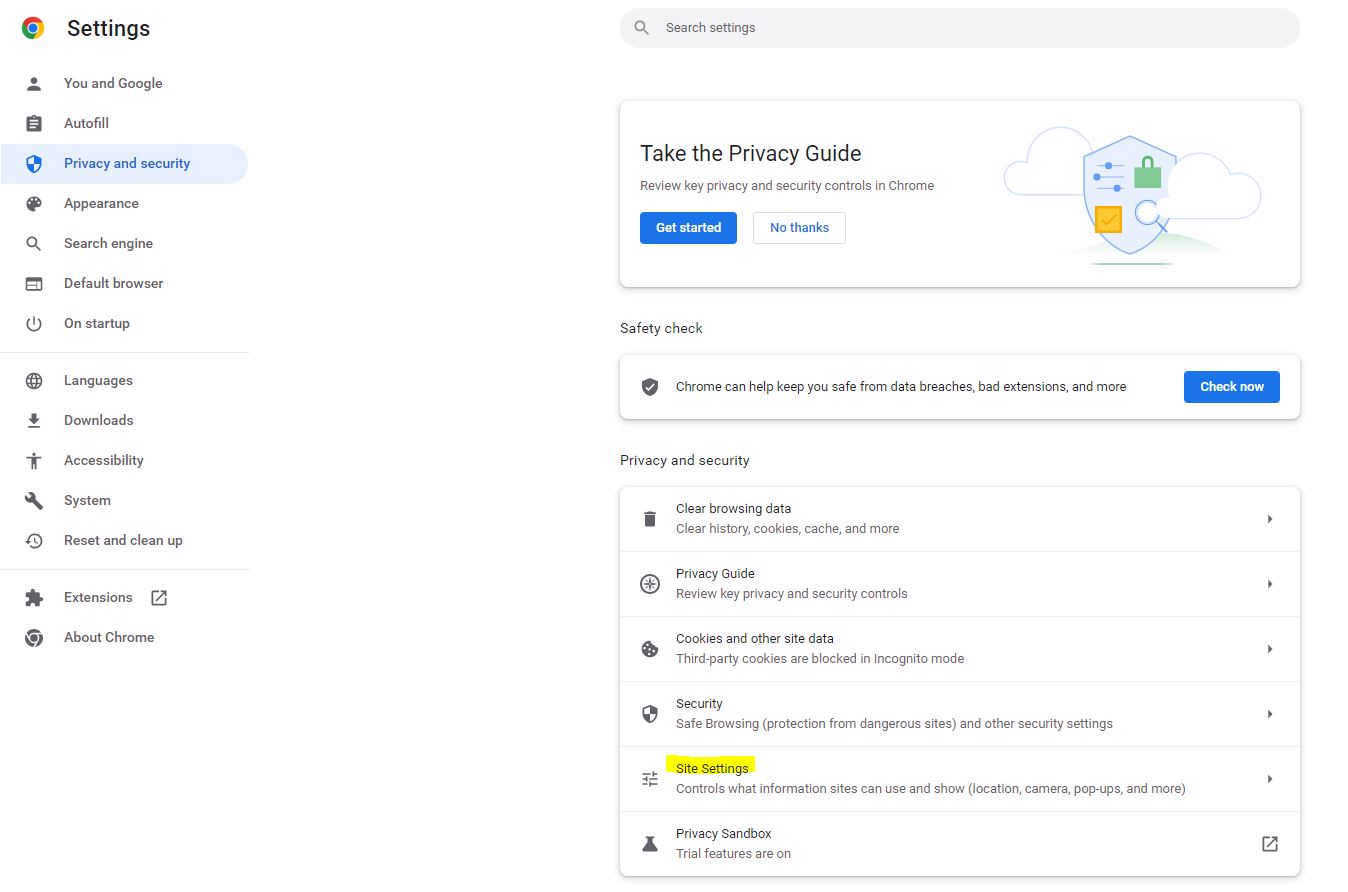1348x892 pixels.
Task: Click the On startup power icon
Action: 34,323
